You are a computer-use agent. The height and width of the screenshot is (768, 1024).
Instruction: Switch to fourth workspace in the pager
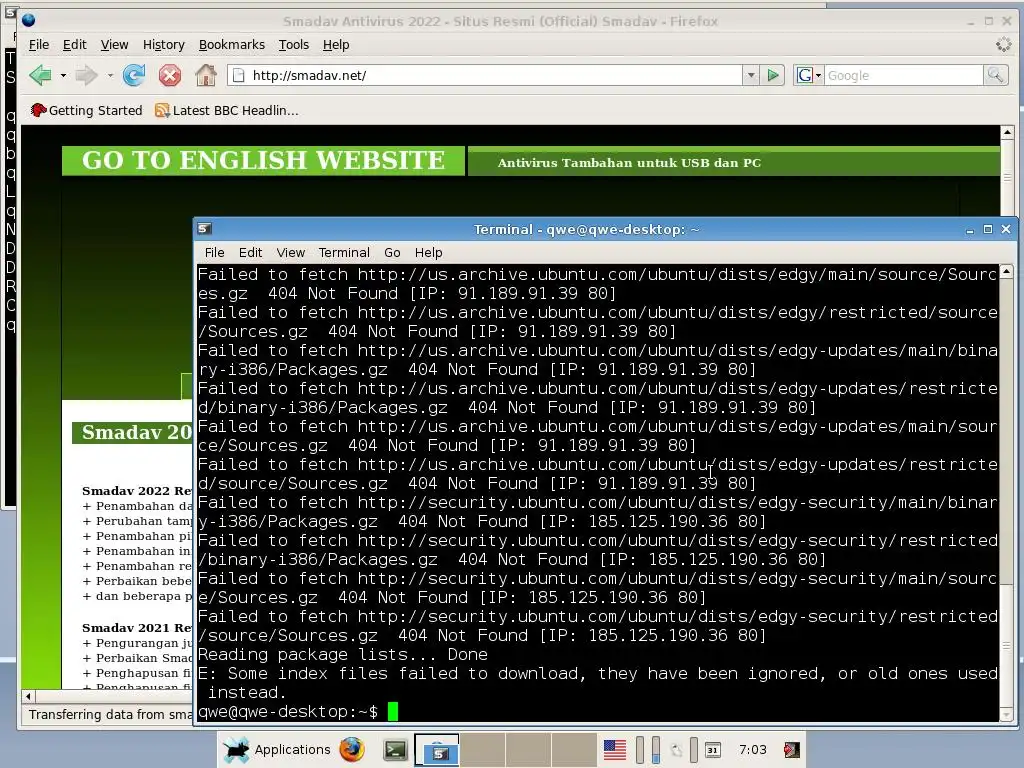[573, 750]
